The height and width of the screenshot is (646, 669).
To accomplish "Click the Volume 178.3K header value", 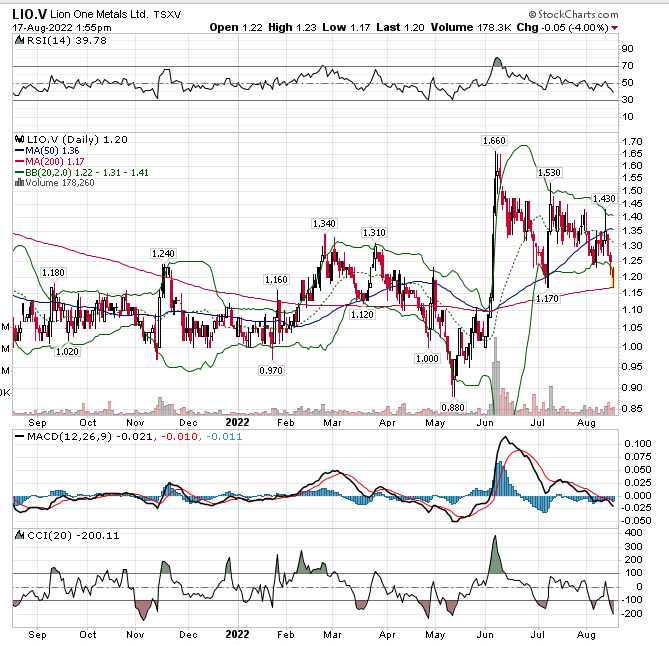I will (471, 28).
